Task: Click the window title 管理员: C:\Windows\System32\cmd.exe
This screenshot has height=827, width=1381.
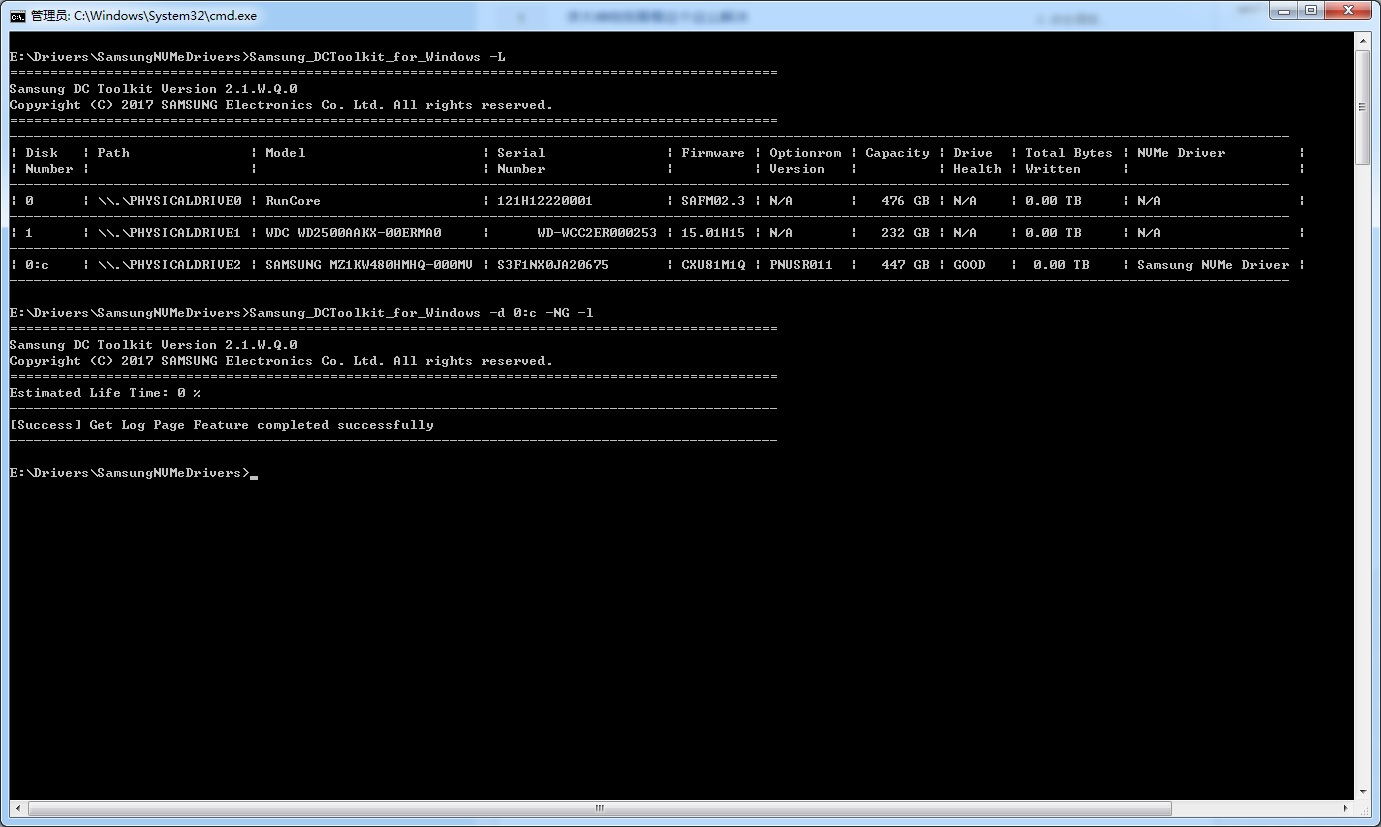Action: point(143,17)
